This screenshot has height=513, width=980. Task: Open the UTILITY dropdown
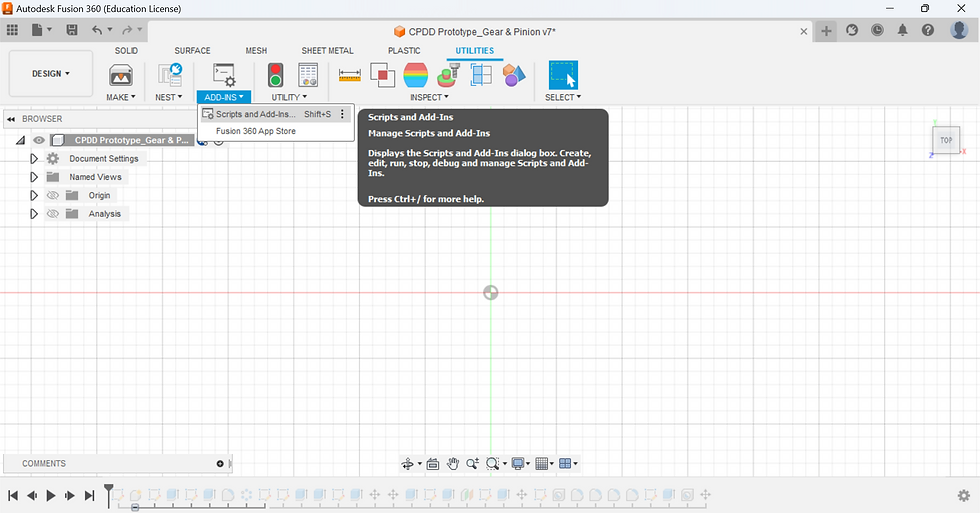pos(289,97)
